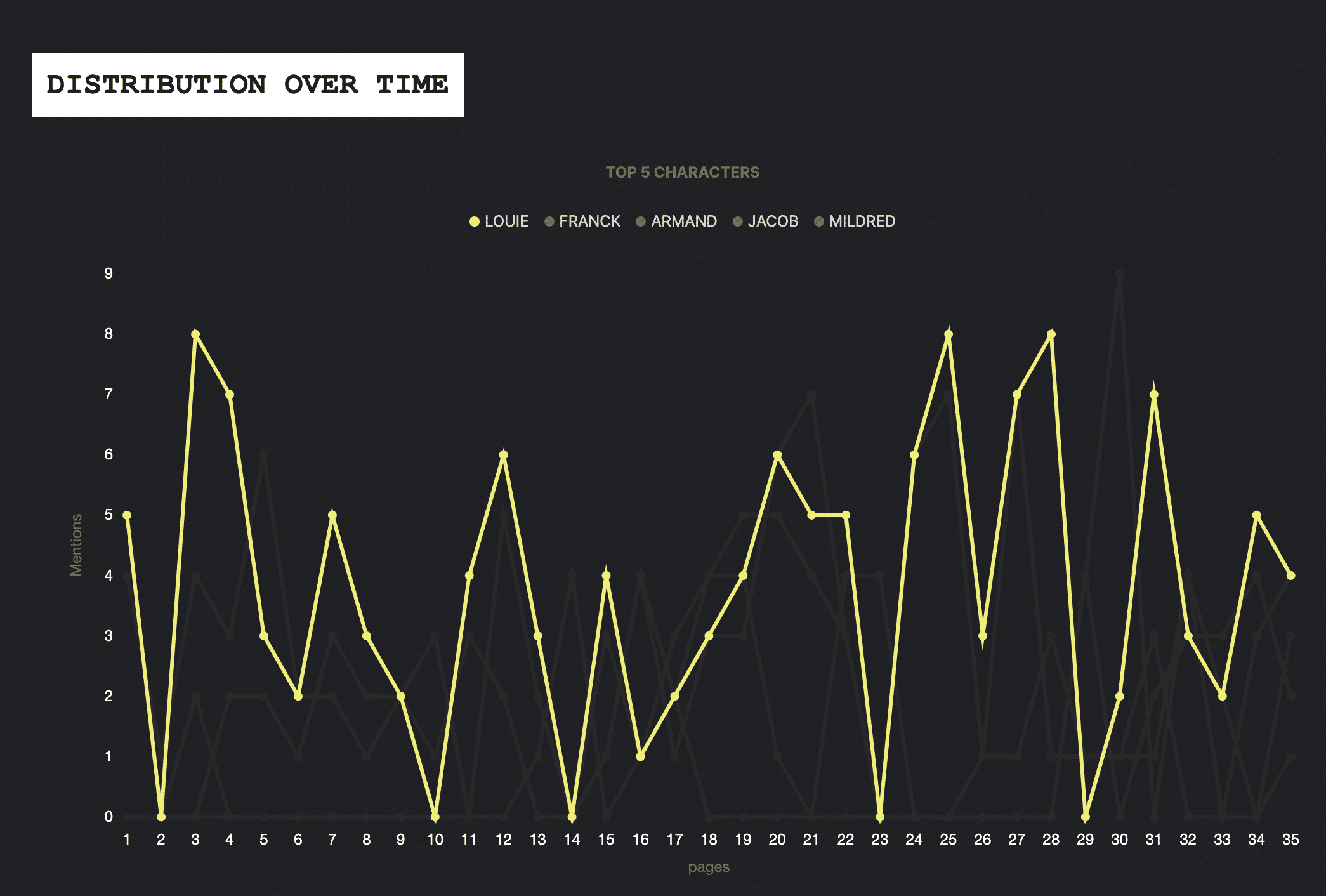Click y-axis tick label 9

[x=108, y=273]
